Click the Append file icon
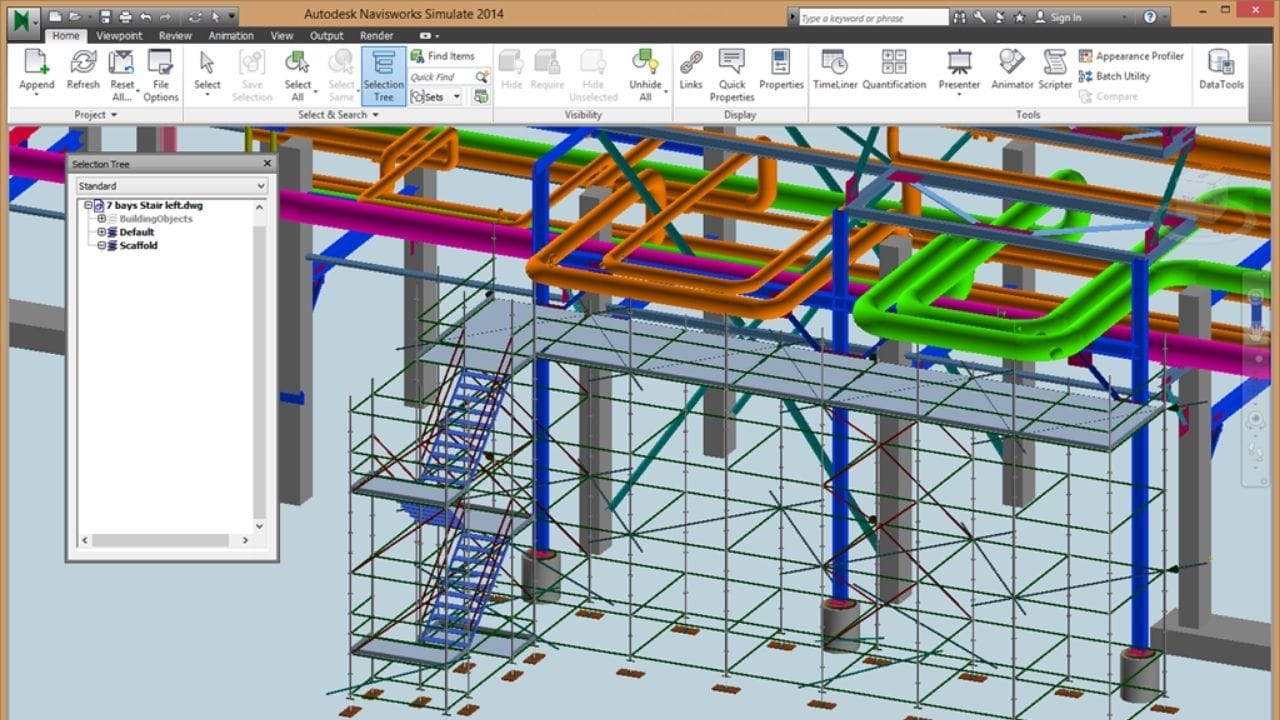 click(36, 63)
